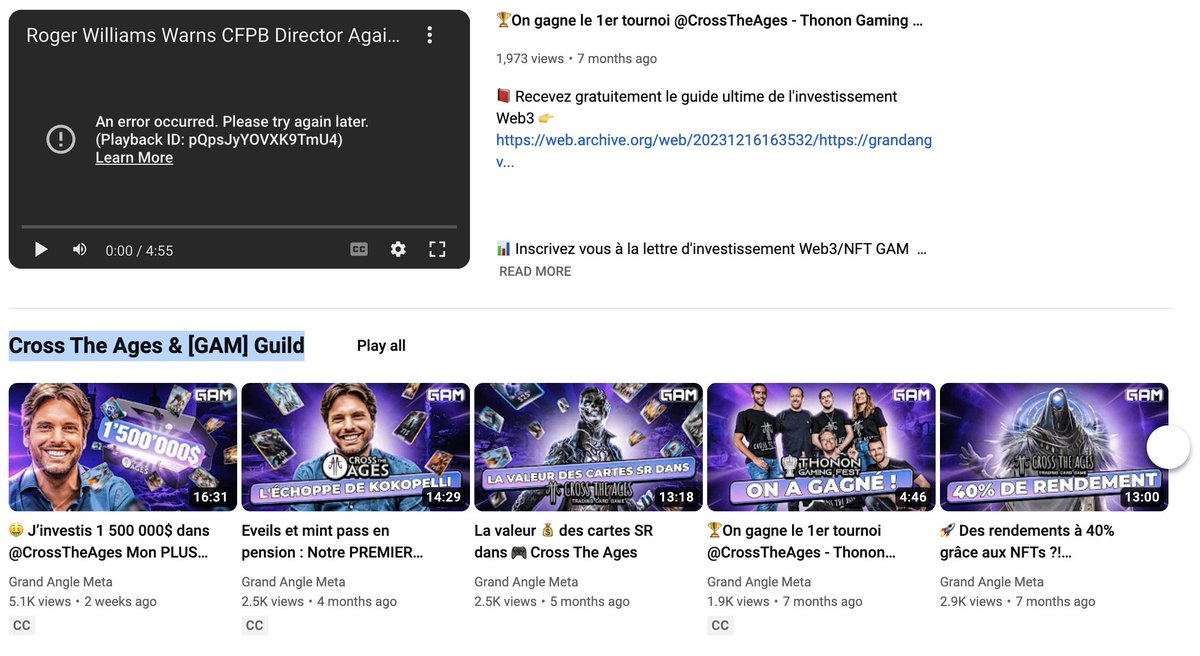Toggle closed captions in video player
1200x656 pixels.
359,250
